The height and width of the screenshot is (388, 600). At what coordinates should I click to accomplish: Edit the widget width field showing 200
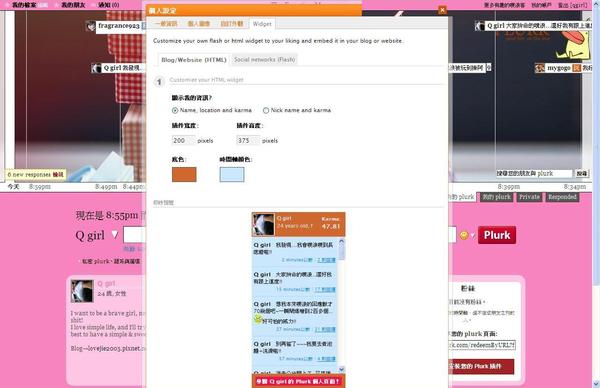183,140
